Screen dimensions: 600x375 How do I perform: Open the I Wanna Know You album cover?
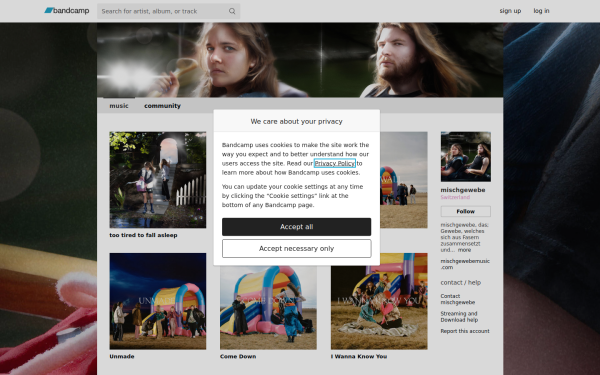click(379, 301)
